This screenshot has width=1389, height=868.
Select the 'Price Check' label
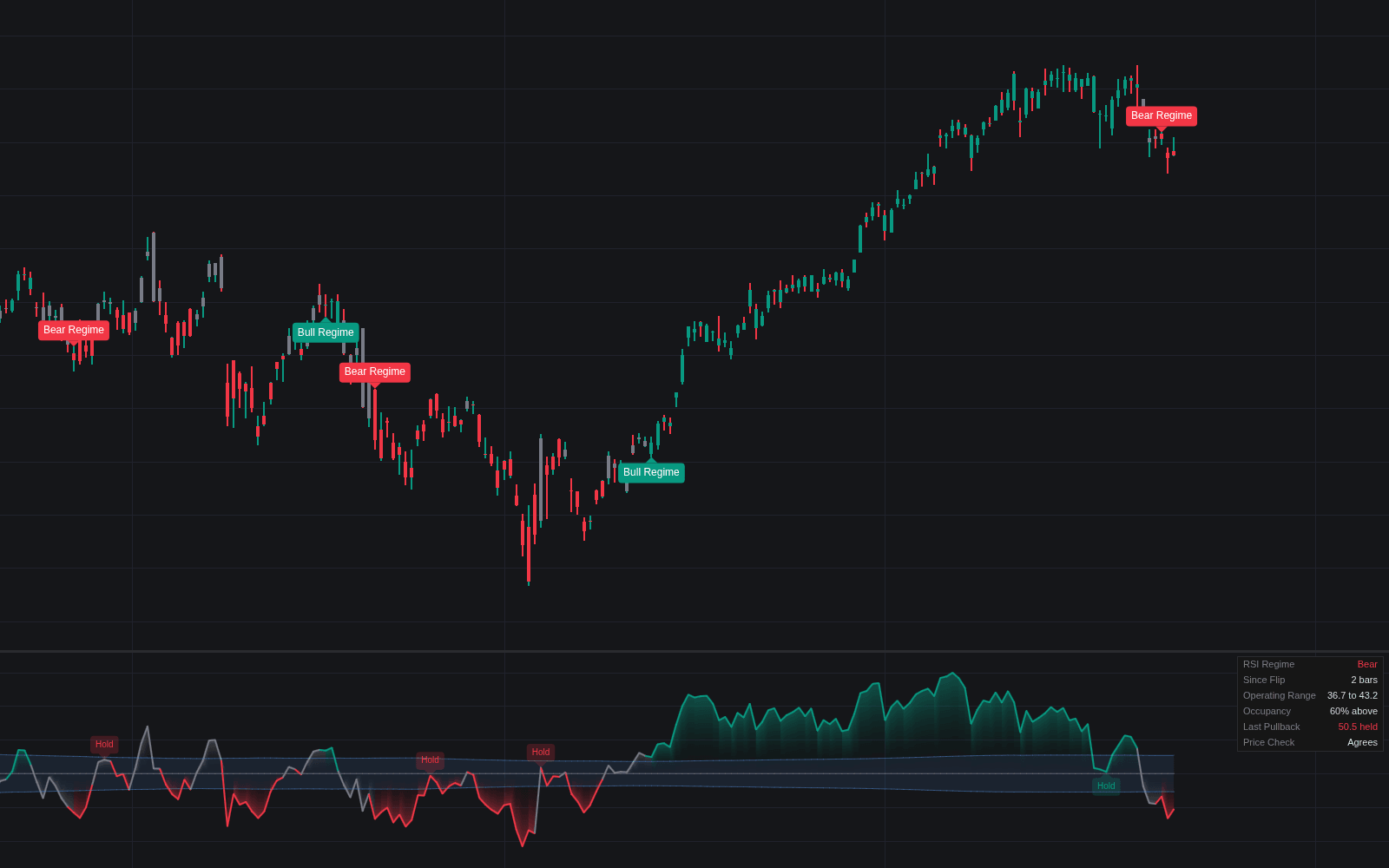click(1268, 742)
